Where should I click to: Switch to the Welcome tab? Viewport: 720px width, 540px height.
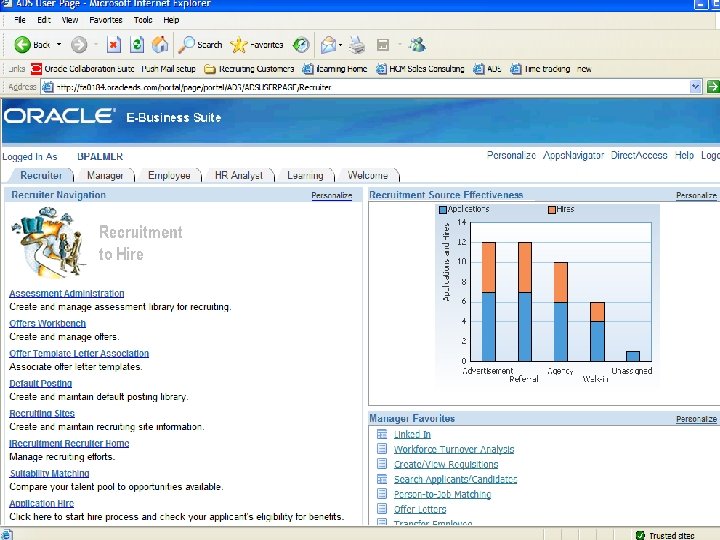[x=368, y=175]
